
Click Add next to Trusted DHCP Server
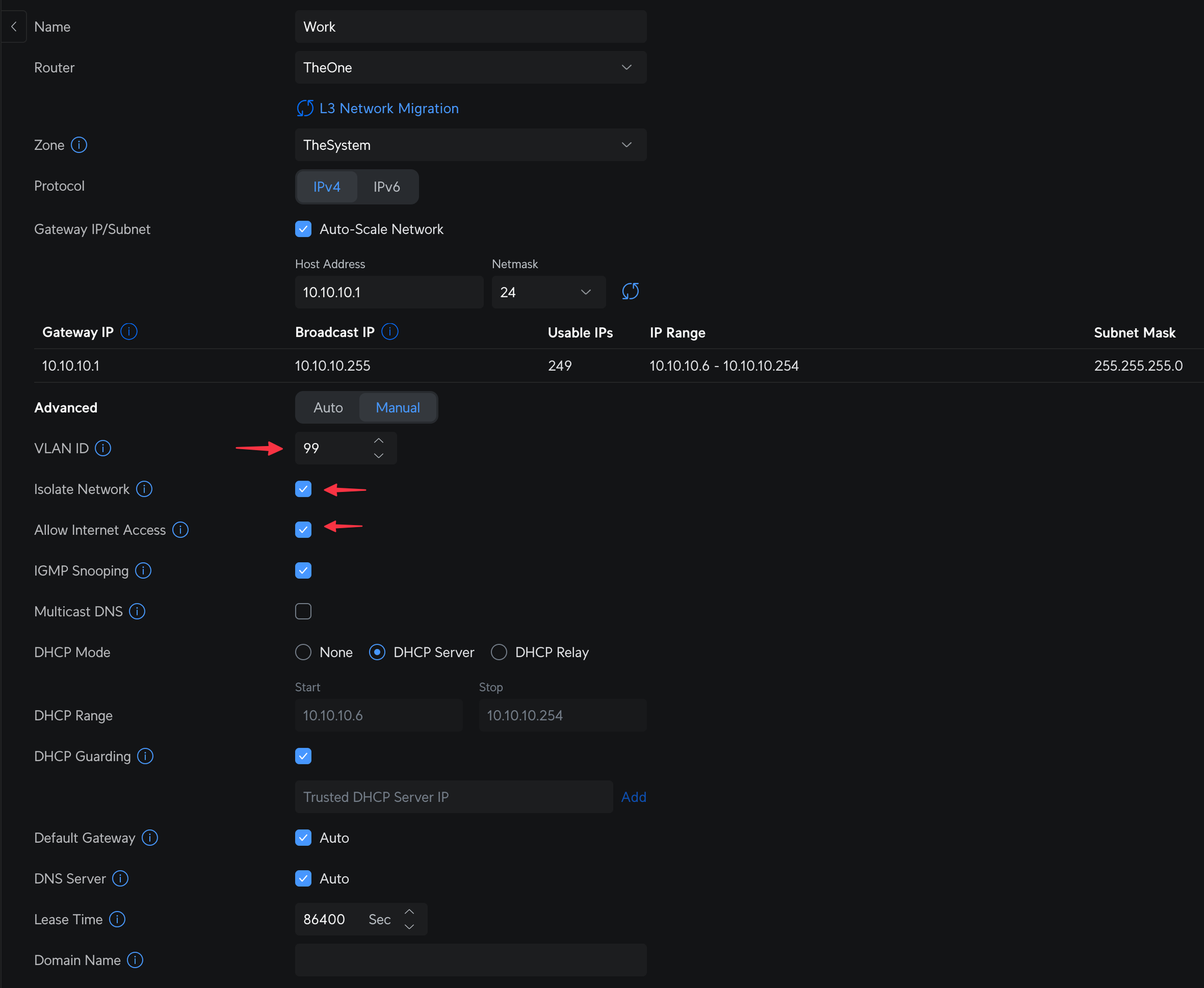pos(633,797)
